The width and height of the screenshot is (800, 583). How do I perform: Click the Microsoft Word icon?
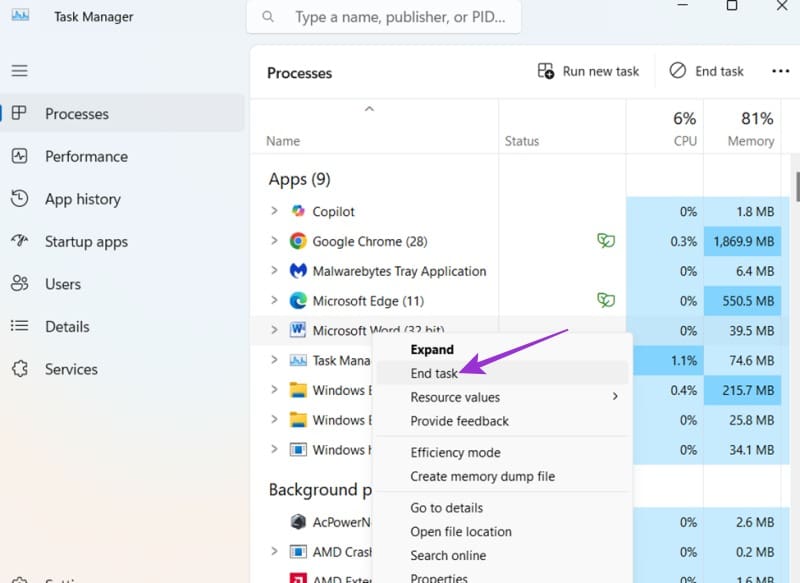tap(297, 330)
